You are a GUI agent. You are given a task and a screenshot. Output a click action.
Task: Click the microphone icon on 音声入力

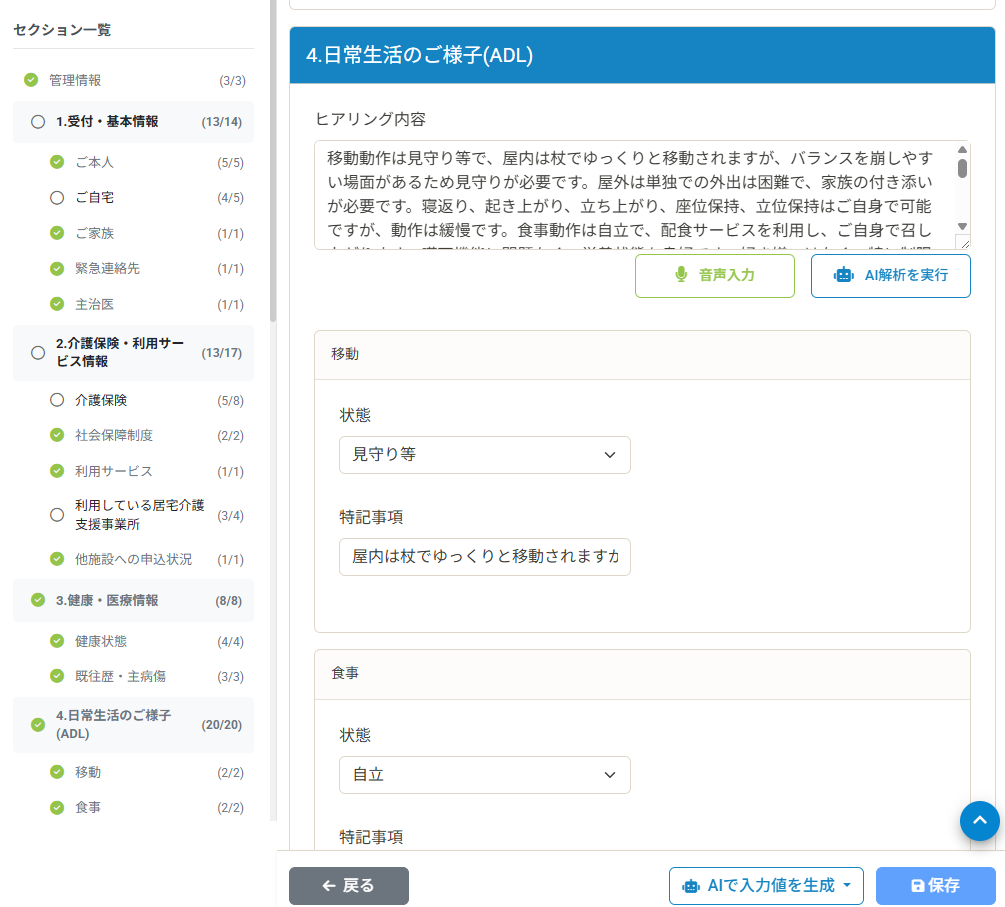point(681,275)
